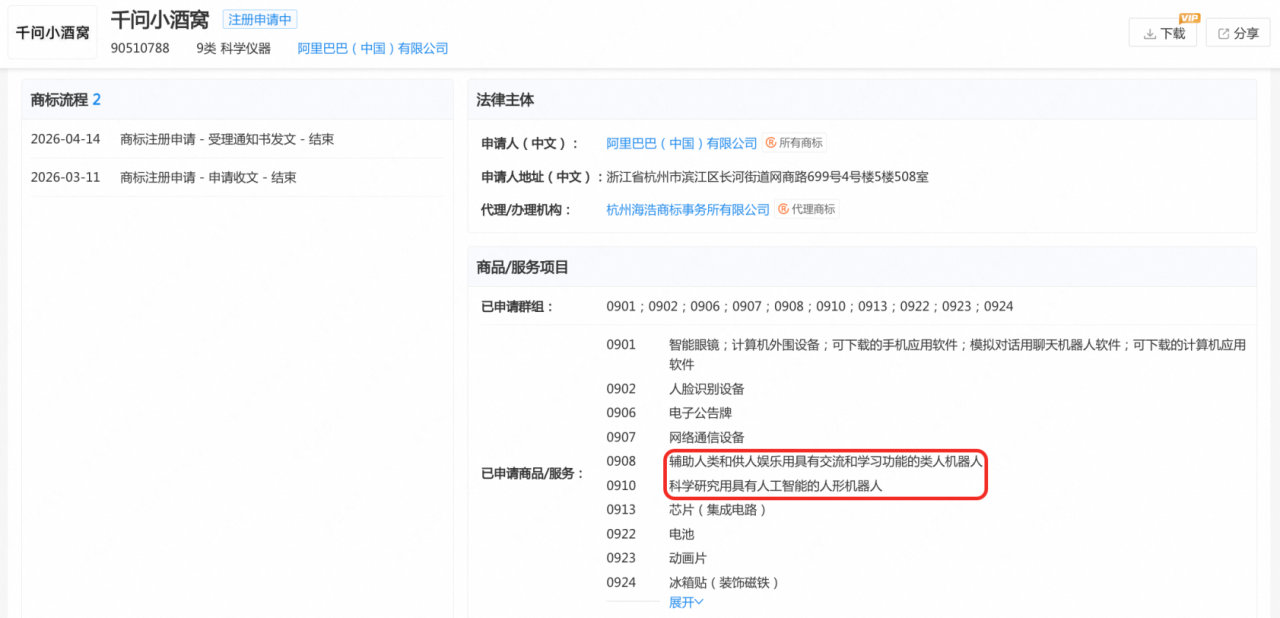Image resolution: width=1280 pixels, height=618 pixels.
Task: Open 阿里巴巴（中国）有限公司 link in header
Action: tap(373, 48)
